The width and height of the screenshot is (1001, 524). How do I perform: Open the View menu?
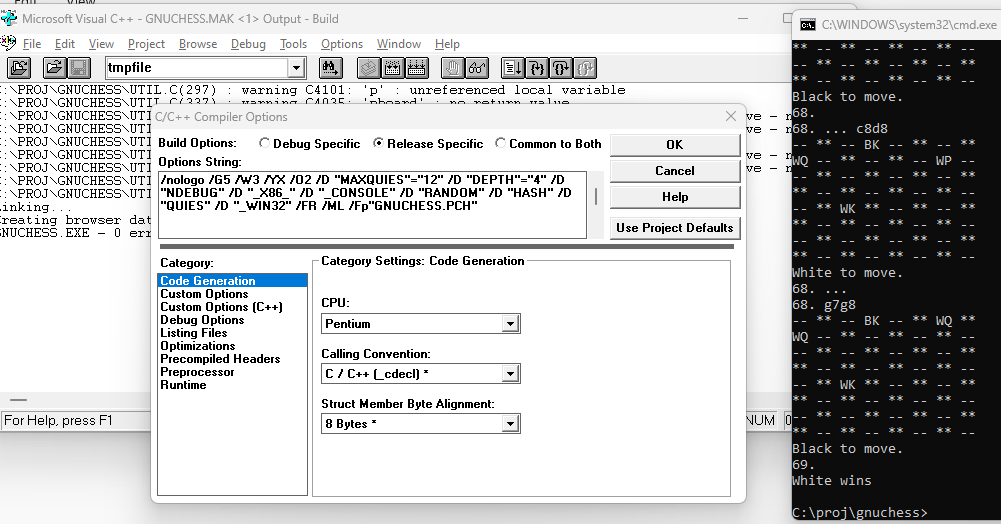pyautogui.click(x=101, y=44)
